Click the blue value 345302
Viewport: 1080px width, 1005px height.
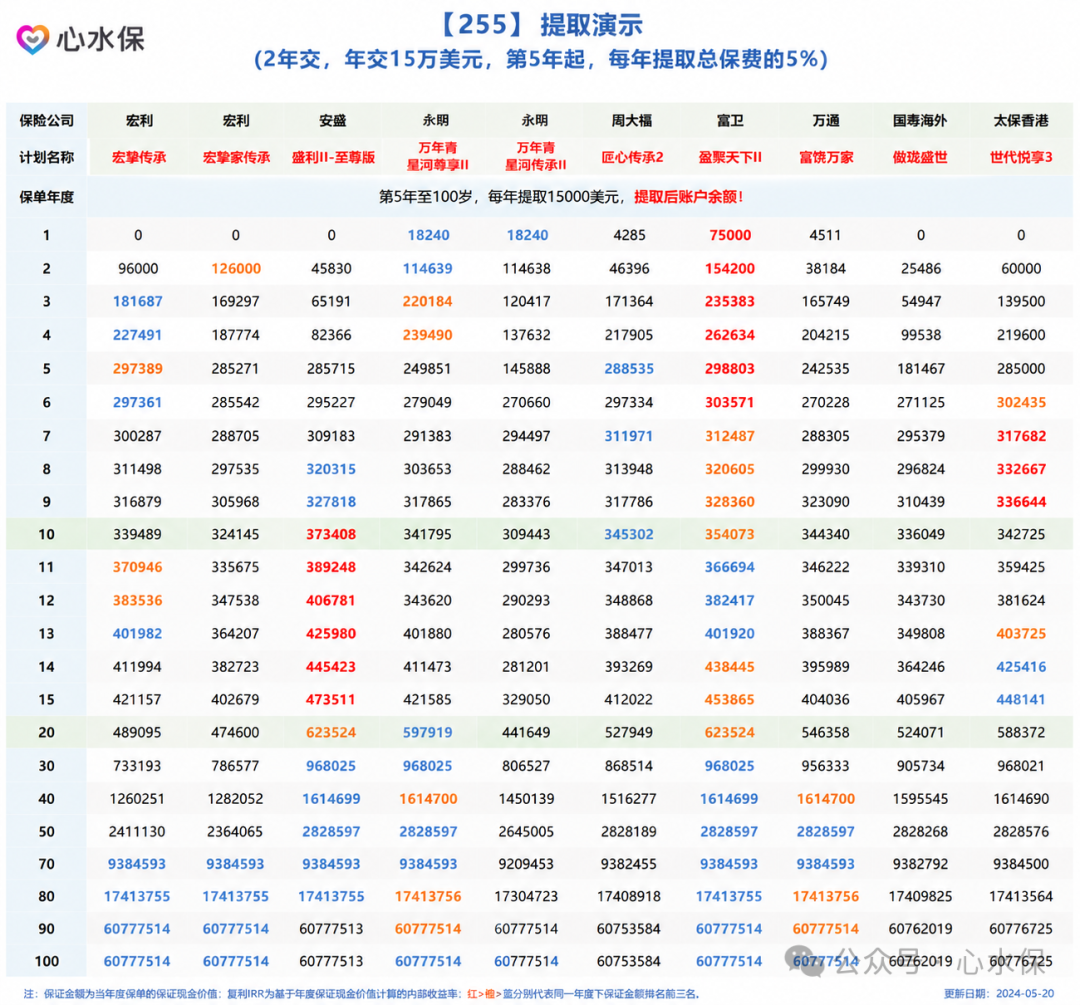pos(629,535)
